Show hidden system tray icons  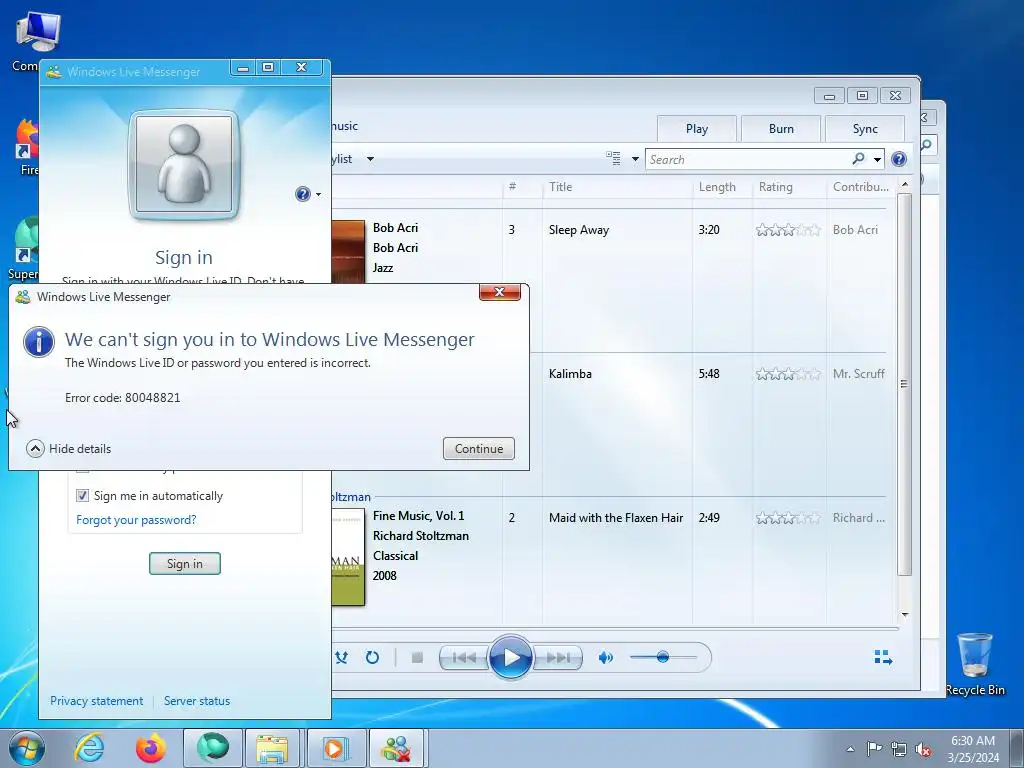coord(850,749)
